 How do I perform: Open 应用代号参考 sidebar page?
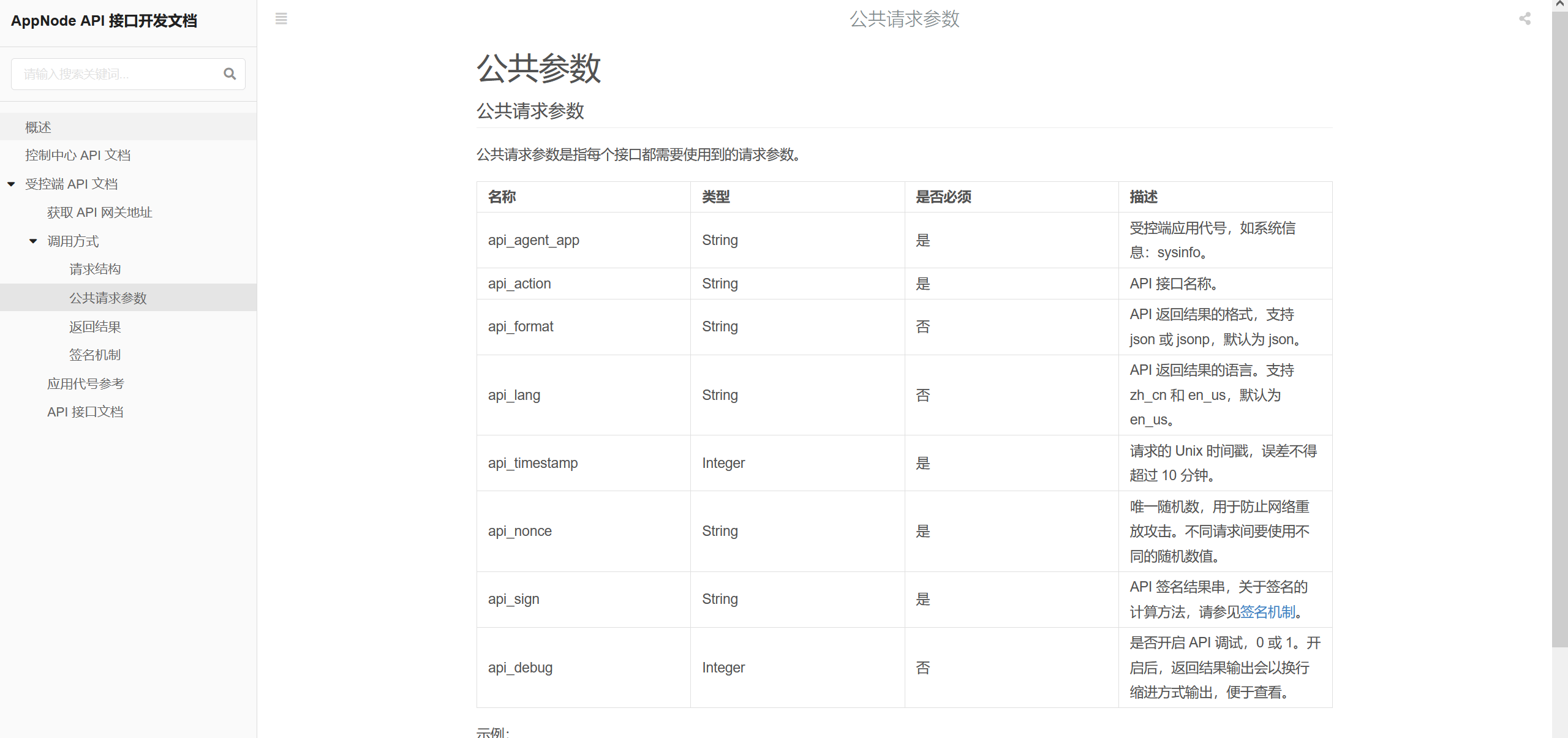point(128,383)
